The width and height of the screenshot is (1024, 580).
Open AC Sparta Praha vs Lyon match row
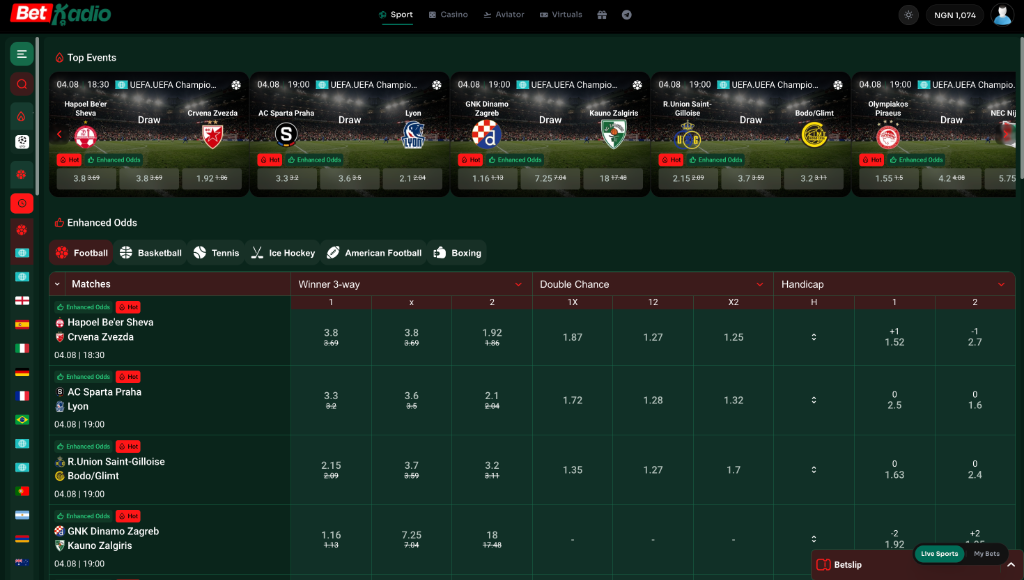pos(170,400)
